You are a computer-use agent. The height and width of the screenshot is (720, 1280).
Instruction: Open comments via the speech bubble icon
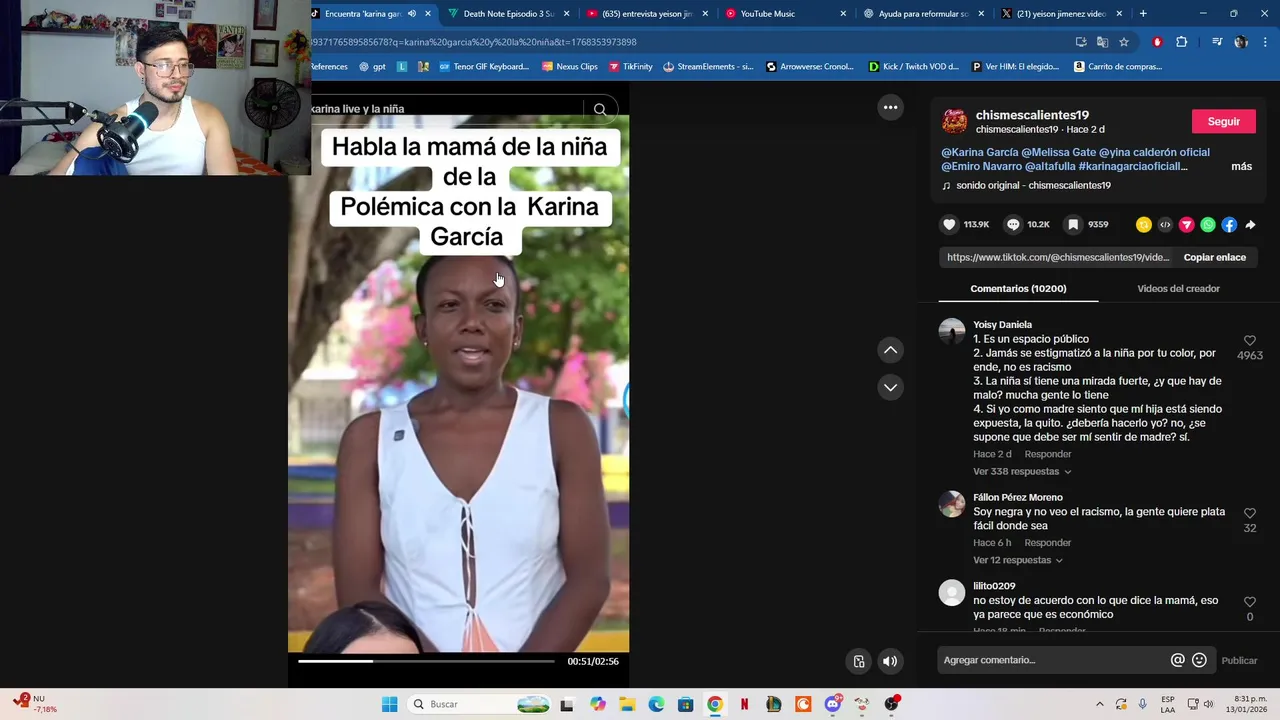pos(1013,225)
